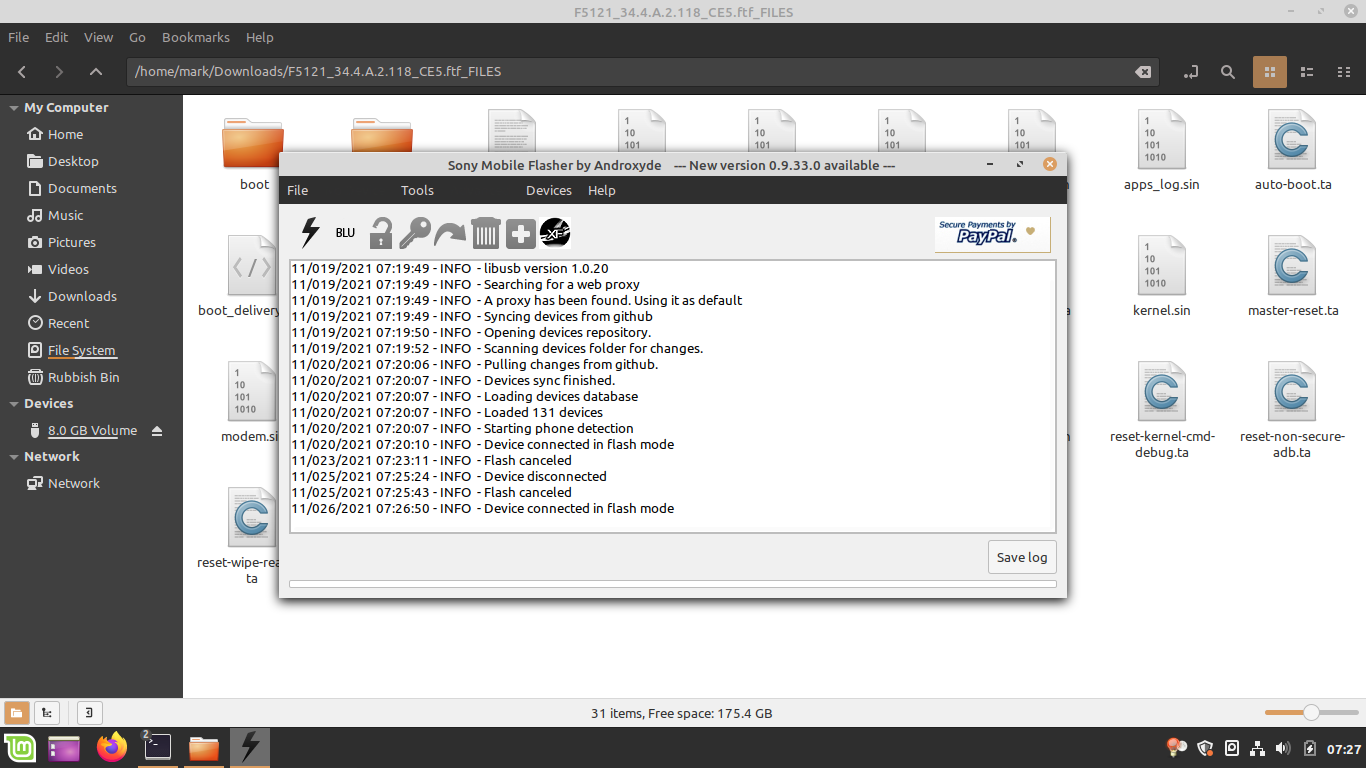Open the Linux Mint start menu
The height and width of the screenshot is (768, 1366).
(20, 748)
